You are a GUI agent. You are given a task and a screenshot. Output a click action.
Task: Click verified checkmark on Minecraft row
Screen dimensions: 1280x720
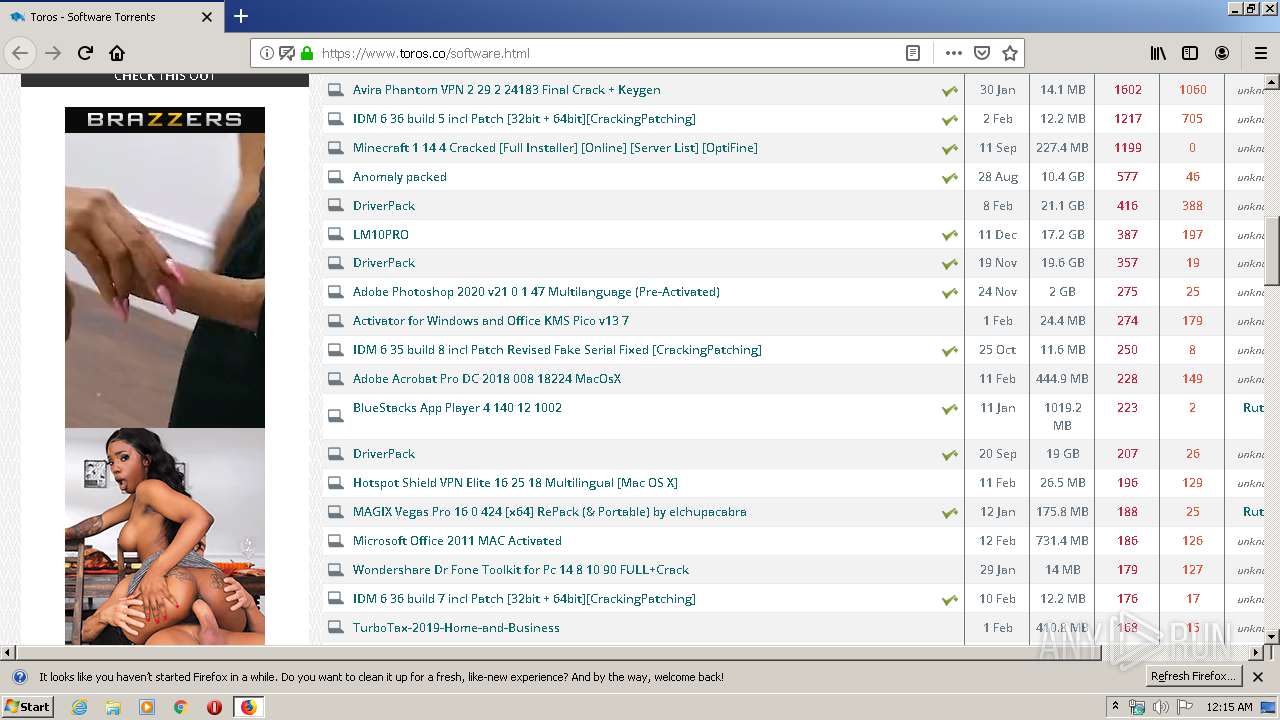tap(949, 149)
